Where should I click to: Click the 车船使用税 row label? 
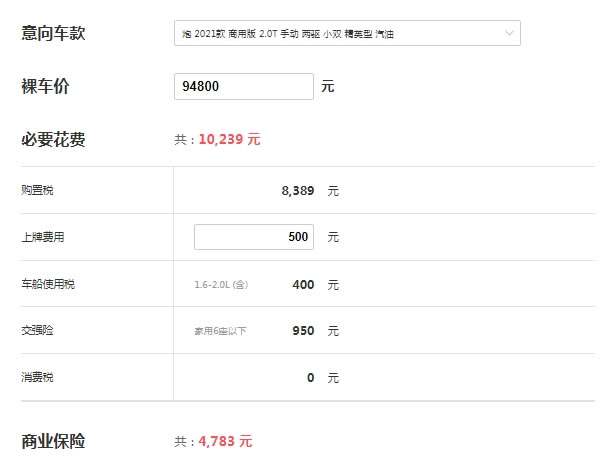tap(48, 284)
